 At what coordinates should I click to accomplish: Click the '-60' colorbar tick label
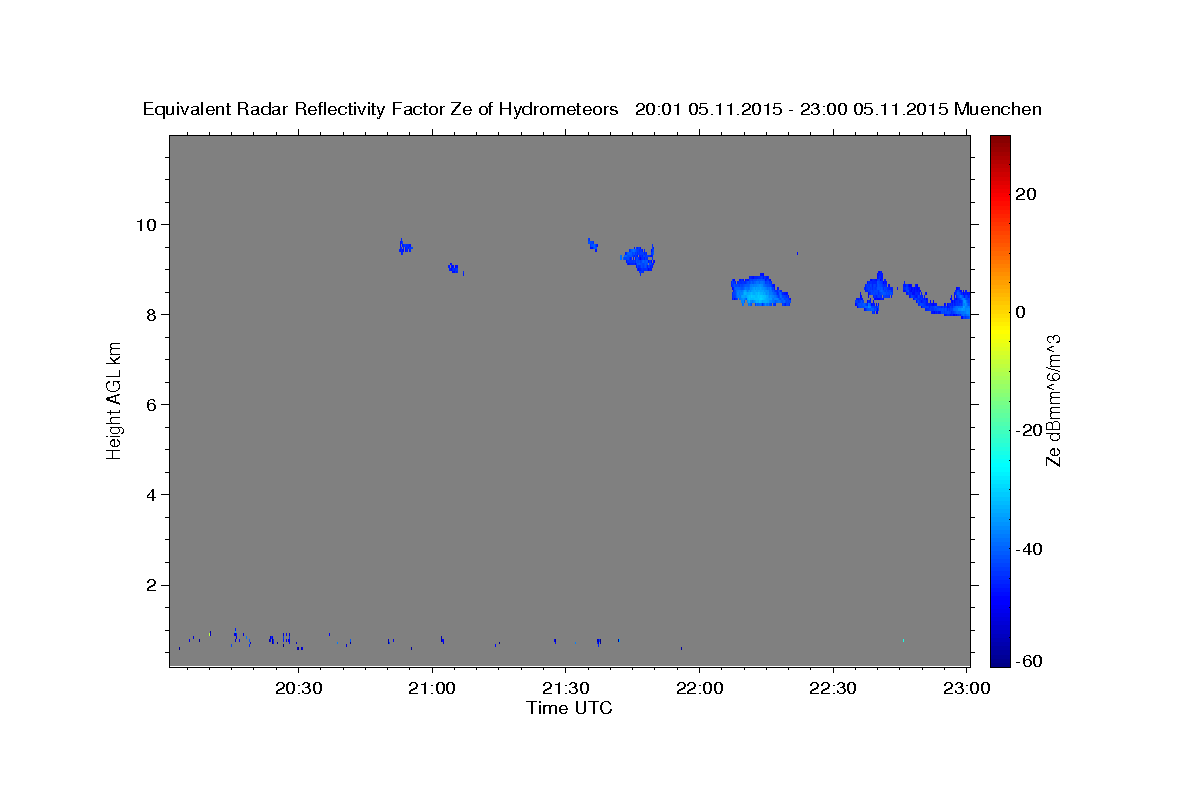[1028, 661]
